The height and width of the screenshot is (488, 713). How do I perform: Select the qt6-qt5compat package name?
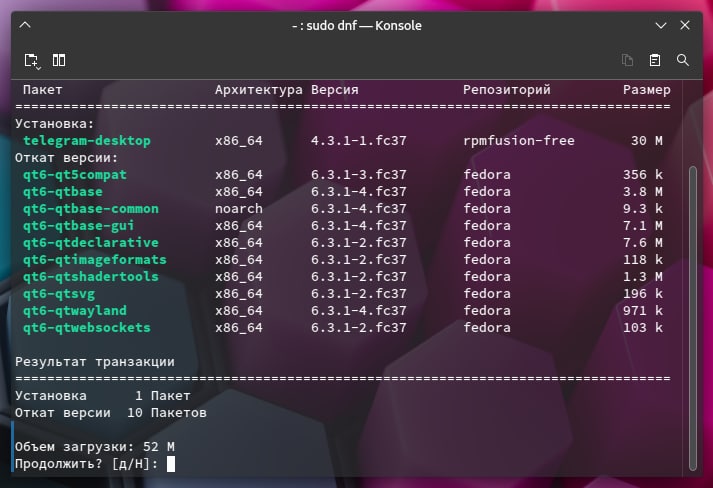pyautogui.click(x=75, y=175)
